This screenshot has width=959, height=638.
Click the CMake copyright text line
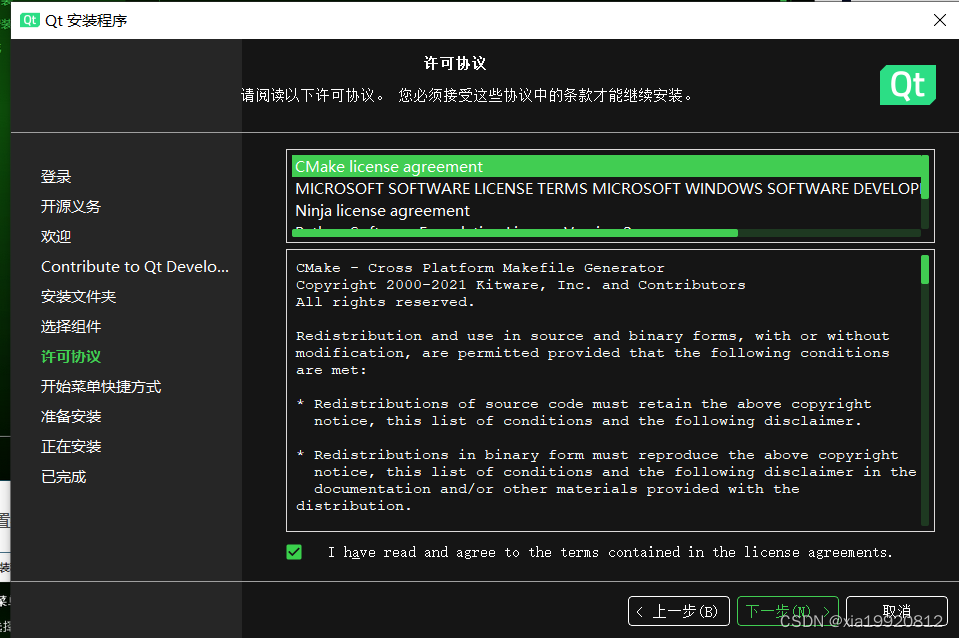pyautogui.click(x=520, y=285)
